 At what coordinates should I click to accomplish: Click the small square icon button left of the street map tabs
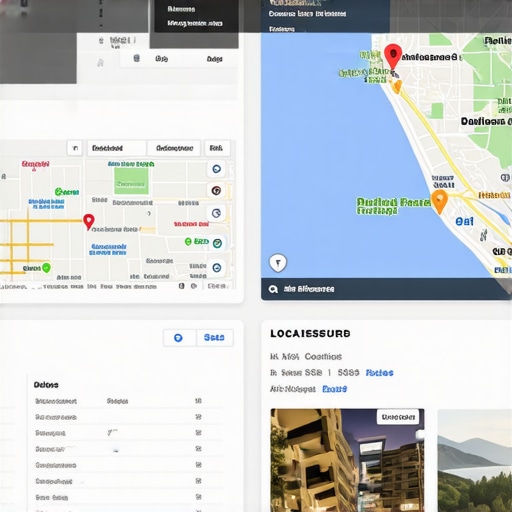tap(75, 148)
